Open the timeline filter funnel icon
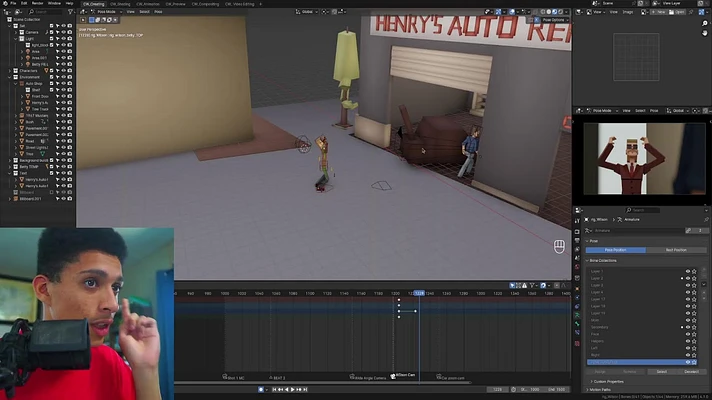Viewport: 712px width, 400px height. 532,285
